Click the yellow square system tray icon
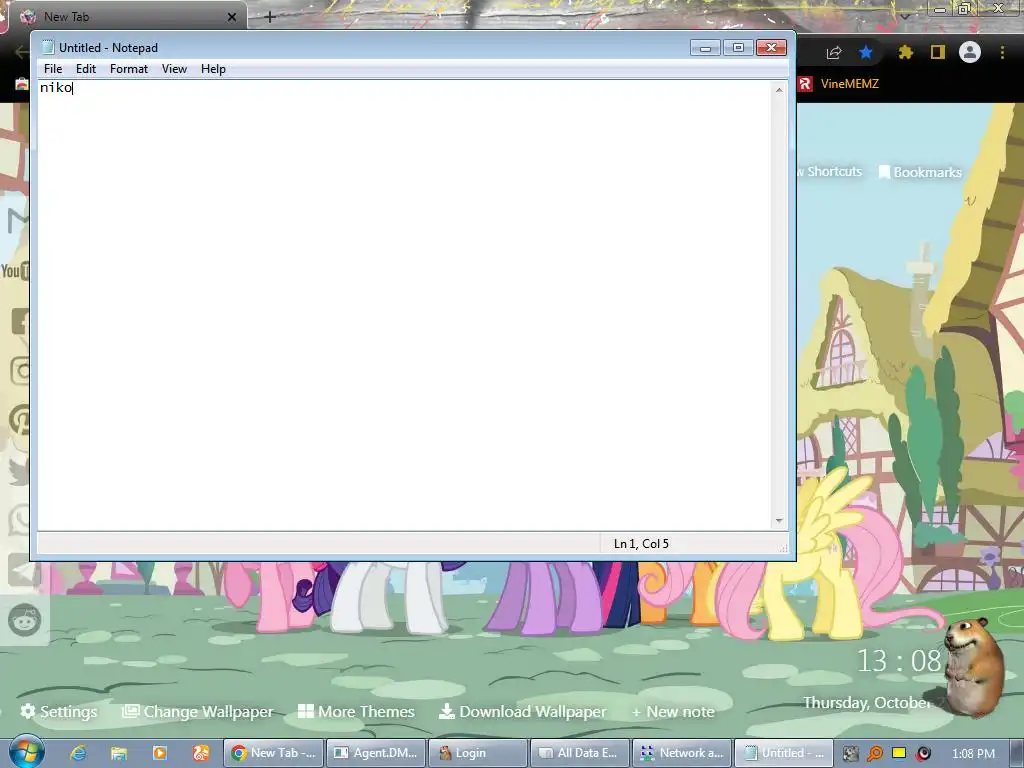This screenshot has height=768, width=1024. point(899,753)
